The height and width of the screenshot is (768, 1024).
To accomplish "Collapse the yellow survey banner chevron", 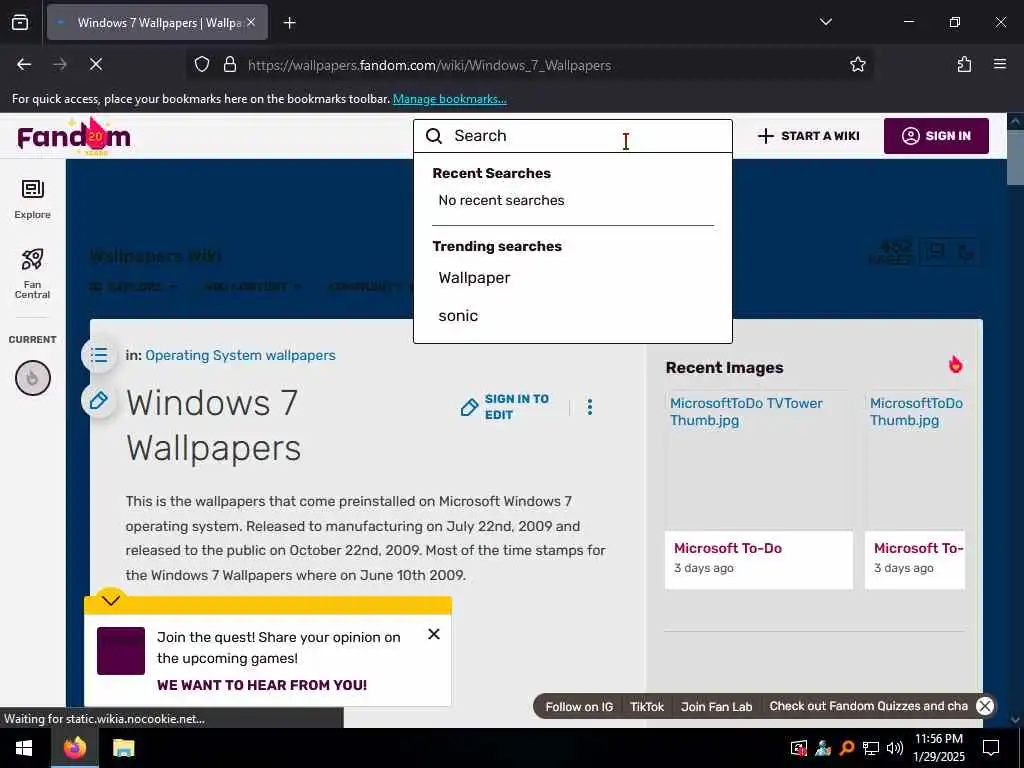I will click(111, 600).
